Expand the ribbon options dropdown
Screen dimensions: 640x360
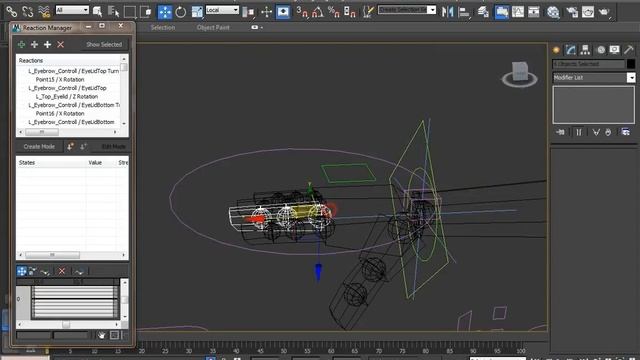click(257, 27)
